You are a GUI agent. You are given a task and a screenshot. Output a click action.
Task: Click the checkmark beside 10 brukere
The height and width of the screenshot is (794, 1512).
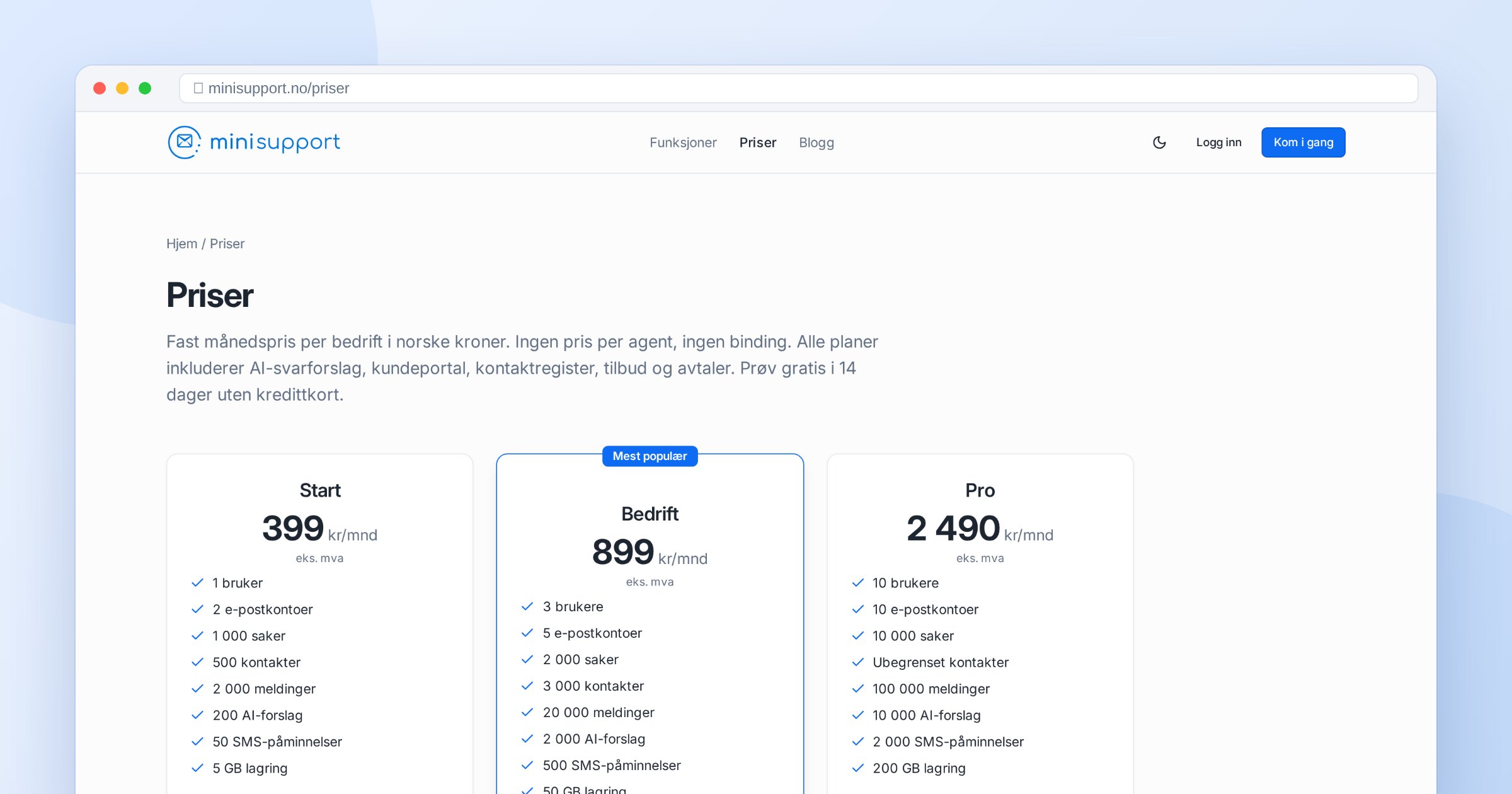[857, 583]
